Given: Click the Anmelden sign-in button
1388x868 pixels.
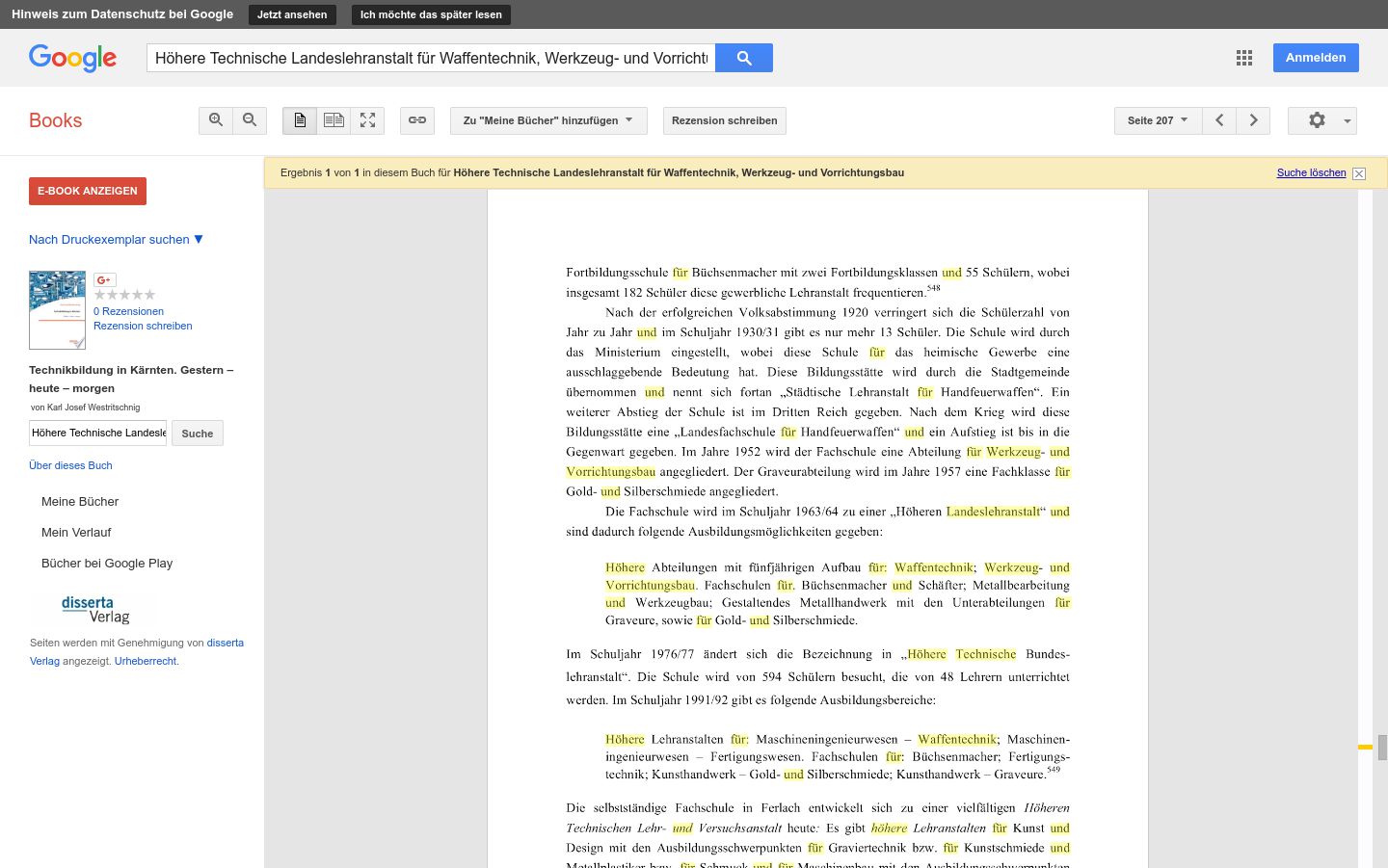Looking at the screenshot, I should [1316, 58].
